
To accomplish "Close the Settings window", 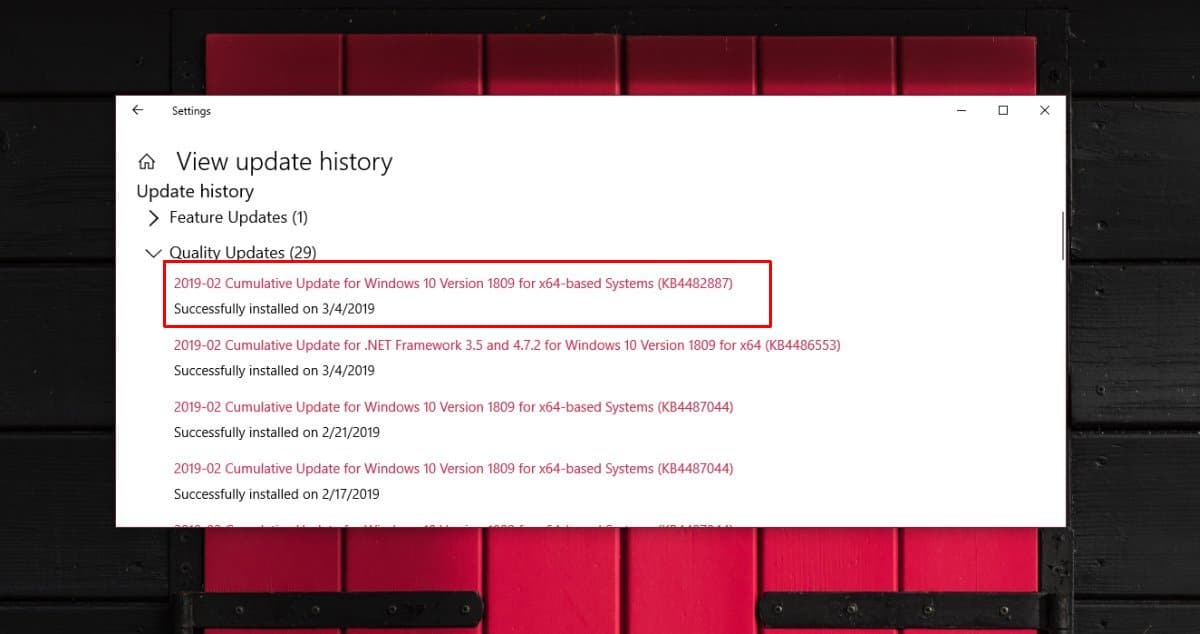I will (1045, 111).
